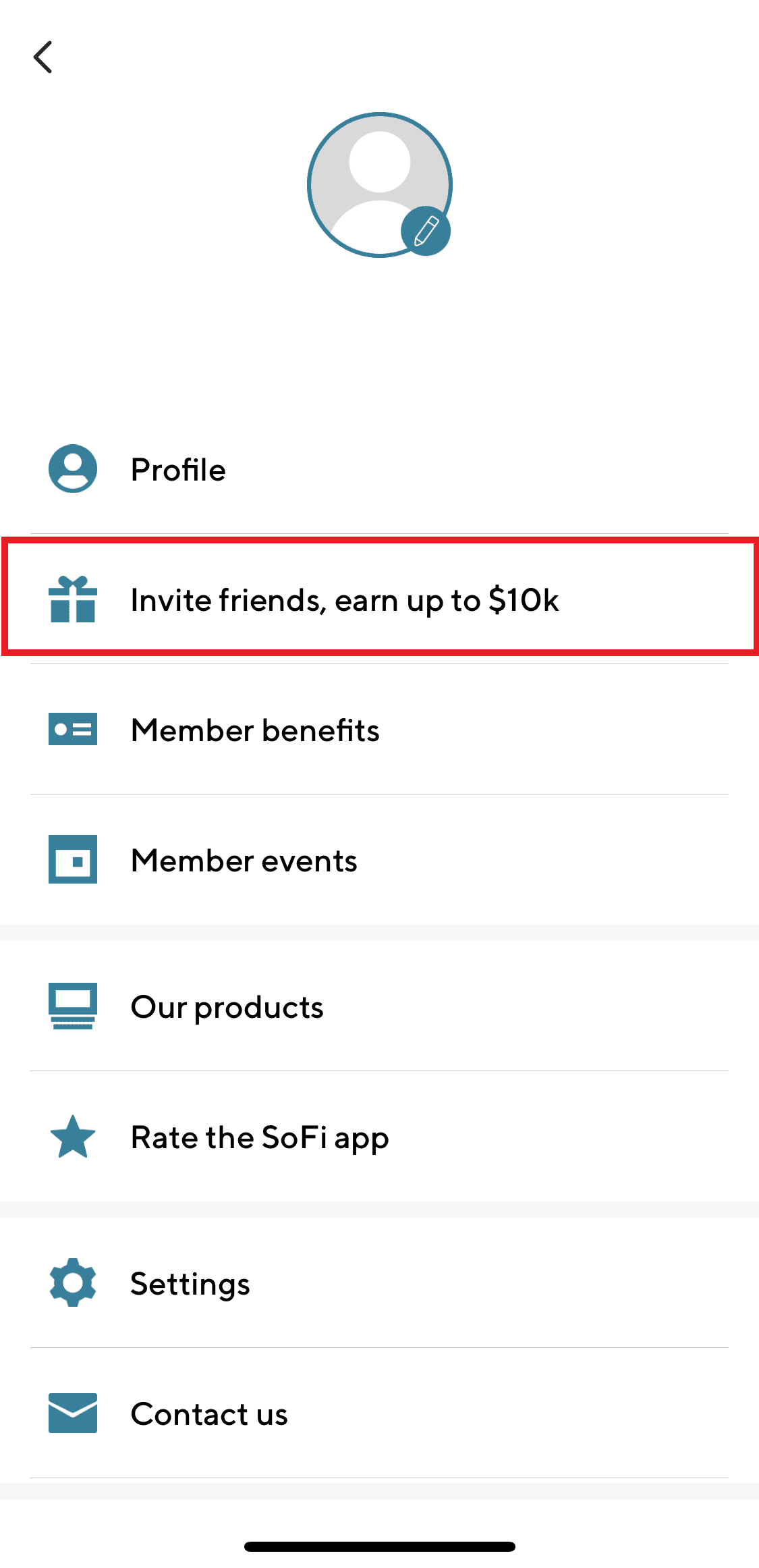Viewport: 759px width, 1568px height.
Task: Tap the Member events calendar icon
Action: pyautogui.click(x=73, y=859)
